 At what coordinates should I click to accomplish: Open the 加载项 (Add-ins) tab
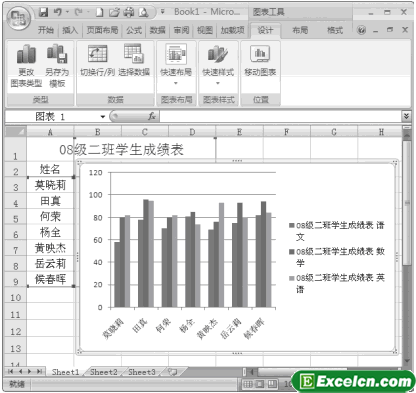click(232, 30)
